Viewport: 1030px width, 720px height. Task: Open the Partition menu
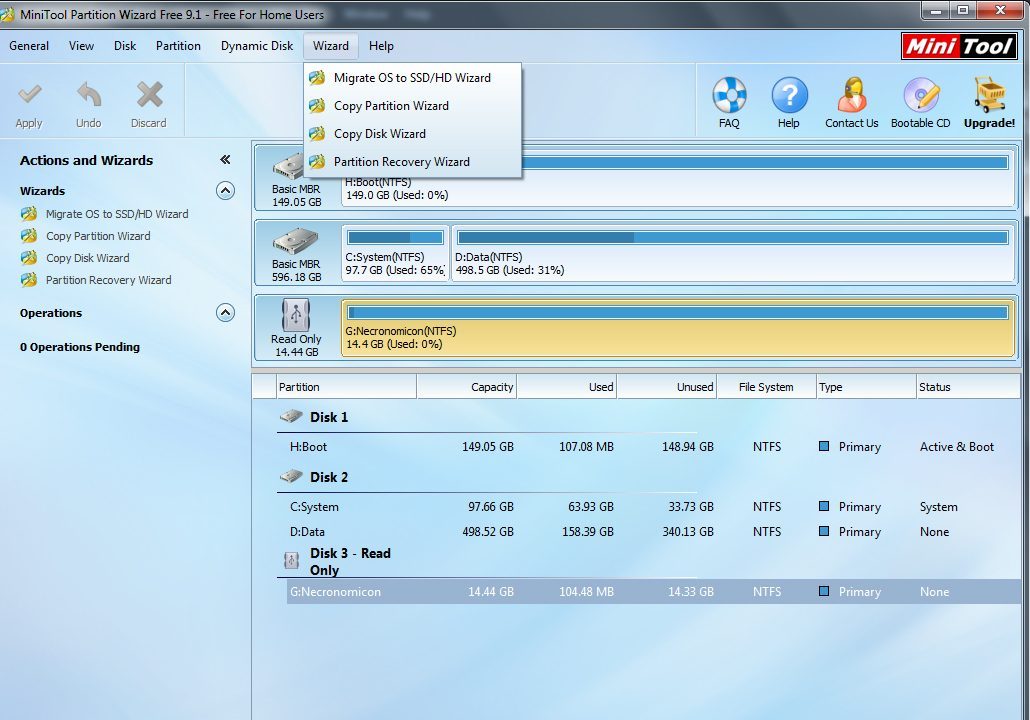[178, 46]
